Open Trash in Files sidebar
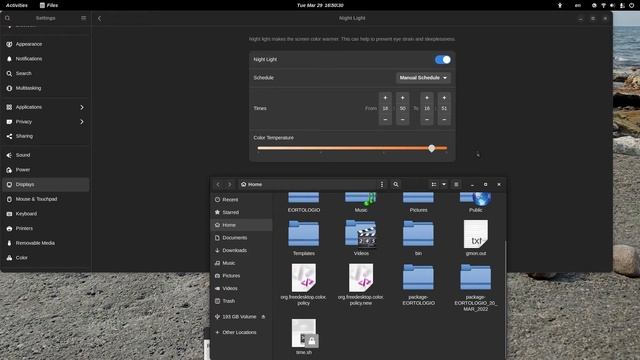 tap(242, 301)
